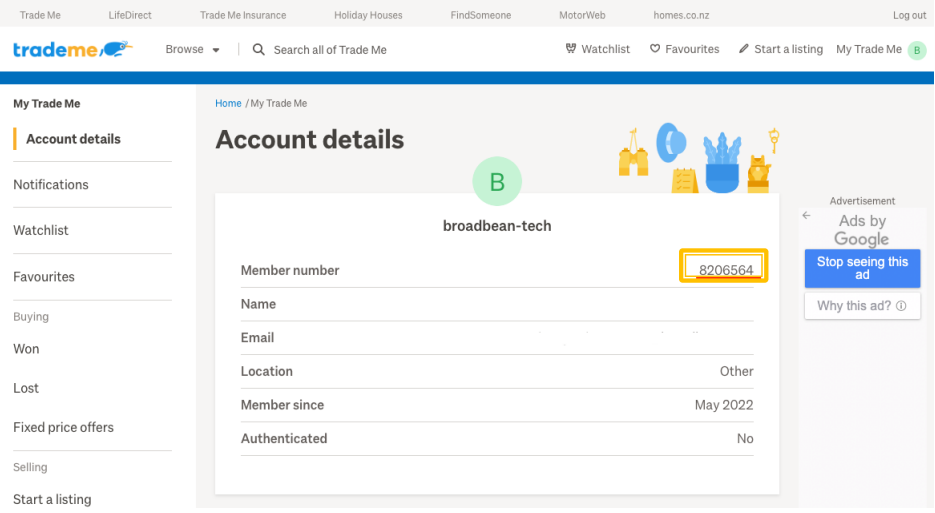Click the green B avatar in header
Image resolution: width=935 pixels, height=513 pixels.
[917, 50]
